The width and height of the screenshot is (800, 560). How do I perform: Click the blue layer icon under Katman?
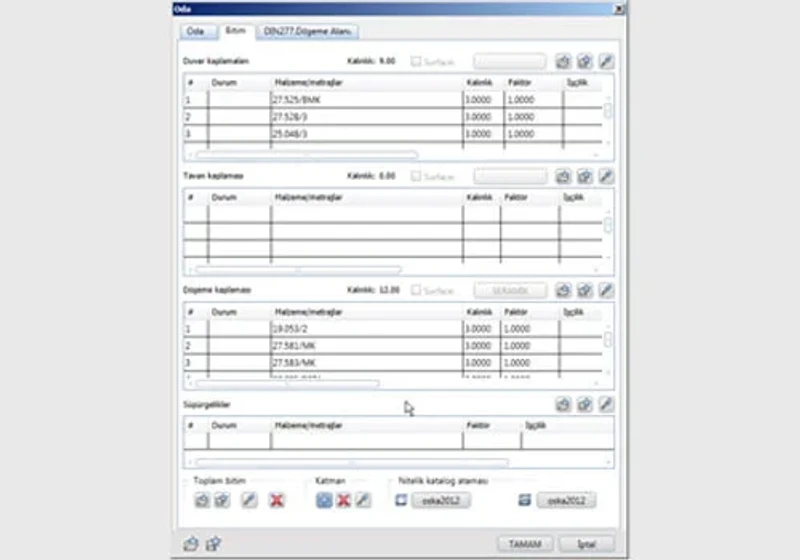(324, 500)
